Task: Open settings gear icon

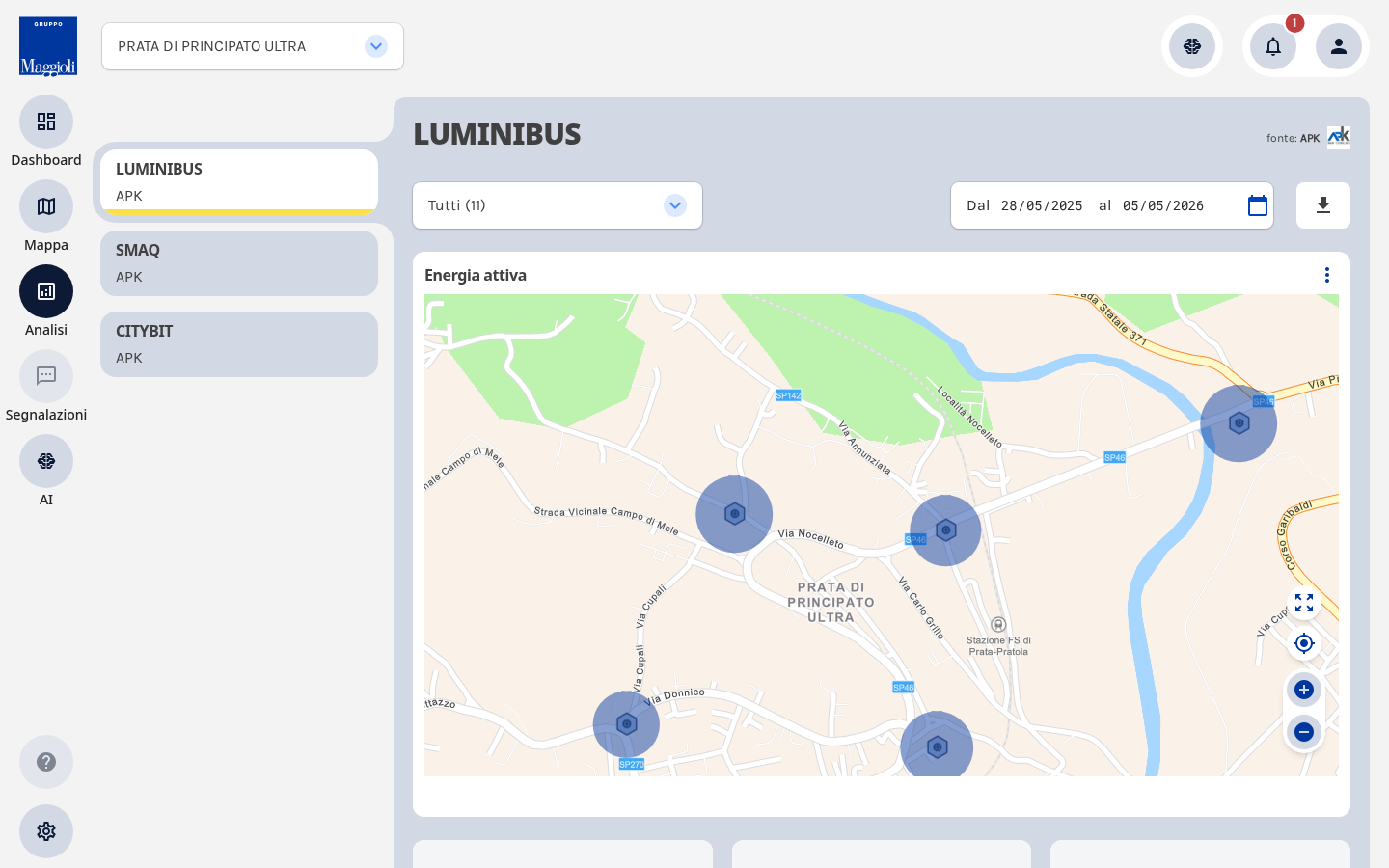Action: point(46,831)
